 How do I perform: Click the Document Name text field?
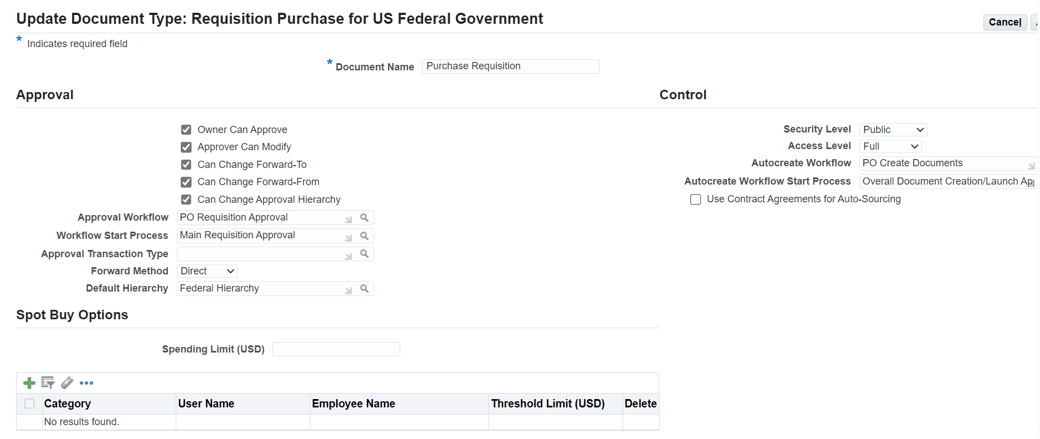pos(510,67)
